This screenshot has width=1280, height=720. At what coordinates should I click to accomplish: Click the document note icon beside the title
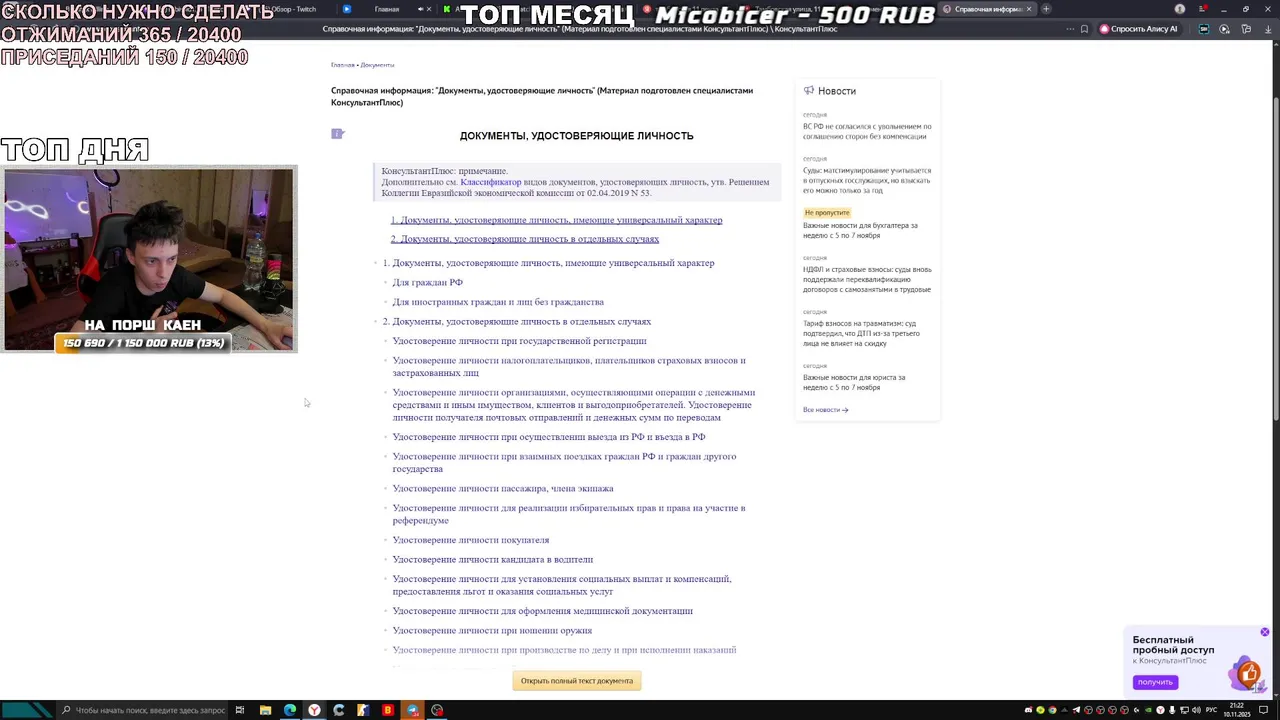tap(337, 133)
